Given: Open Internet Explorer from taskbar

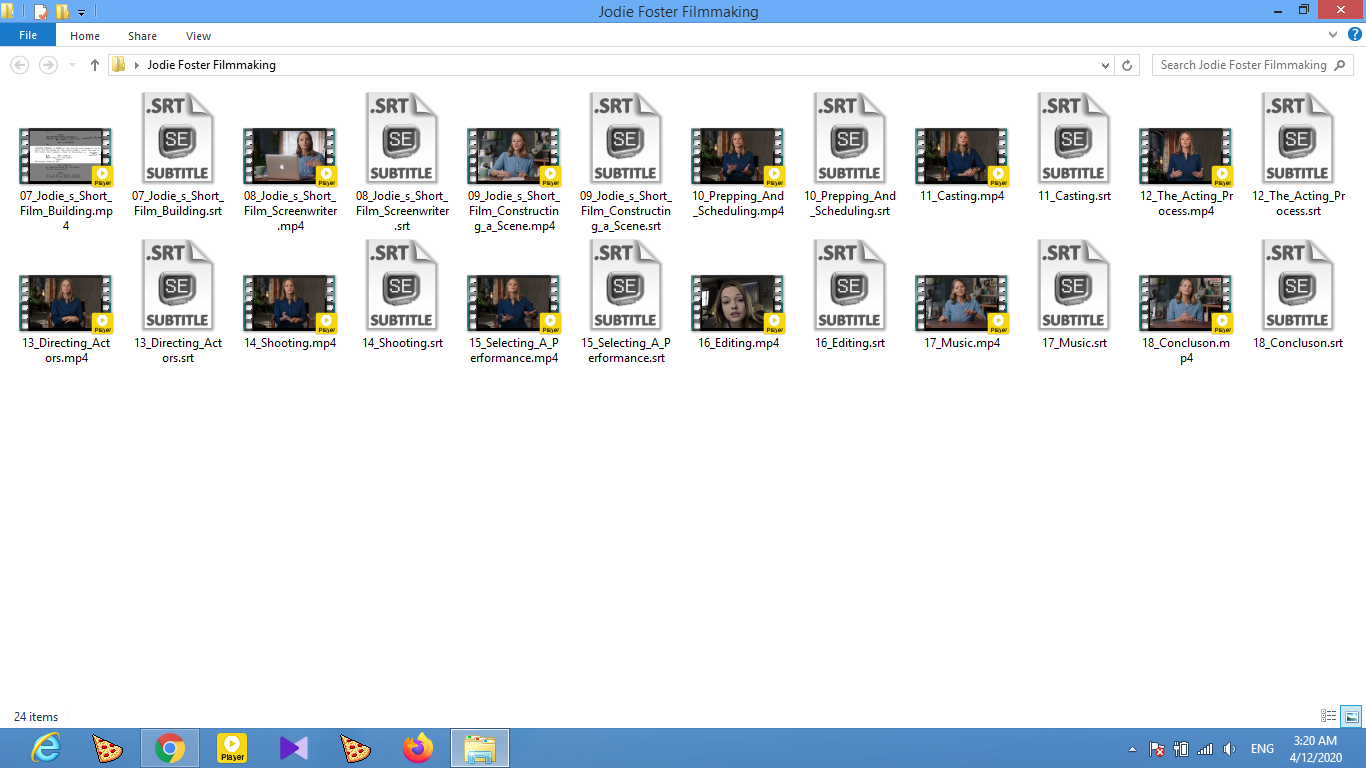Looking at the screenshot, I should pyautogui.click(x=45, y=748).
